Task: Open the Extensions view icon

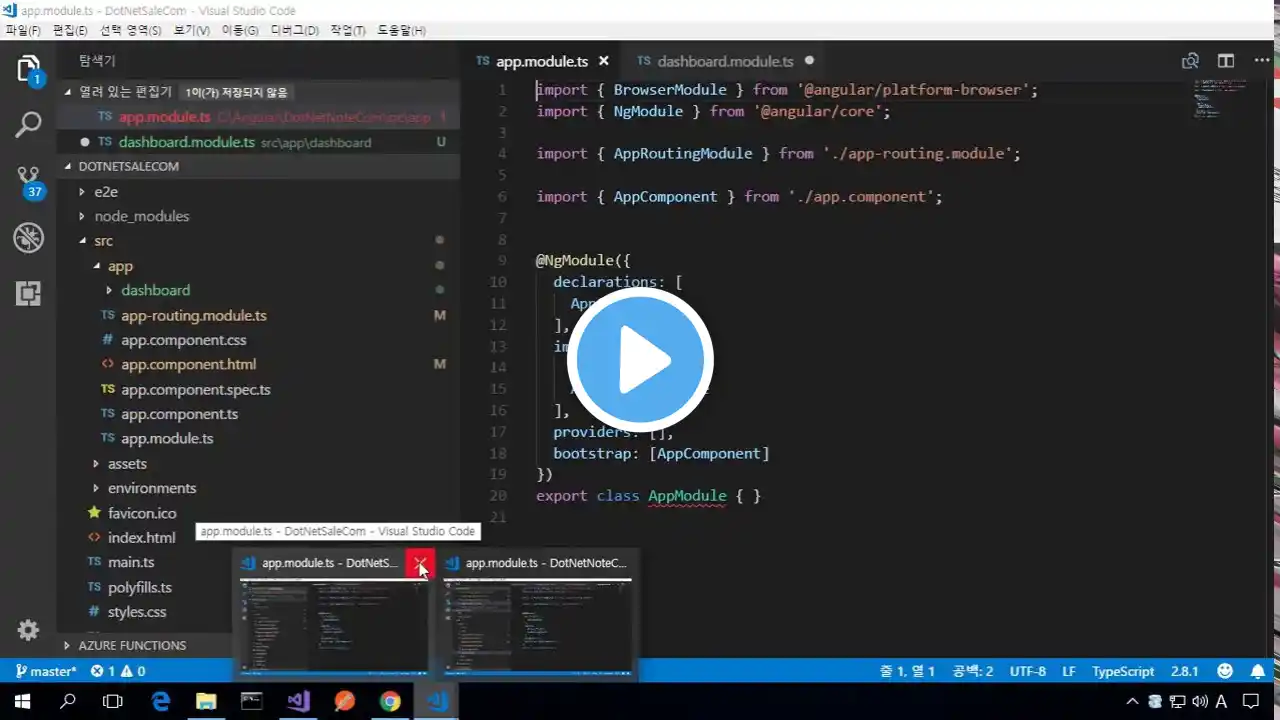Action: point(28,293)
